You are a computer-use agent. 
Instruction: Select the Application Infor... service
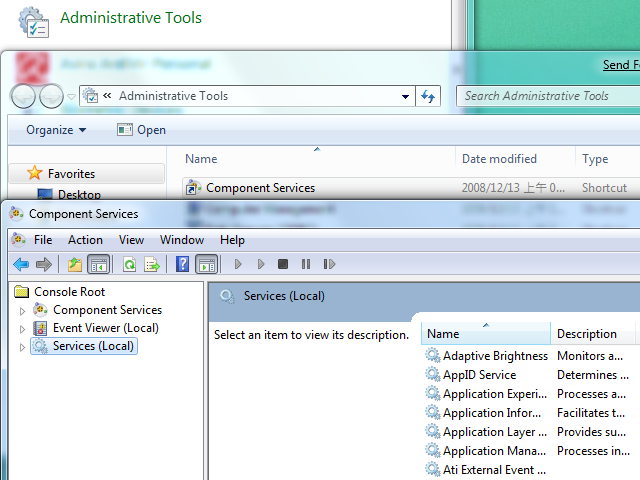(492, 413)
